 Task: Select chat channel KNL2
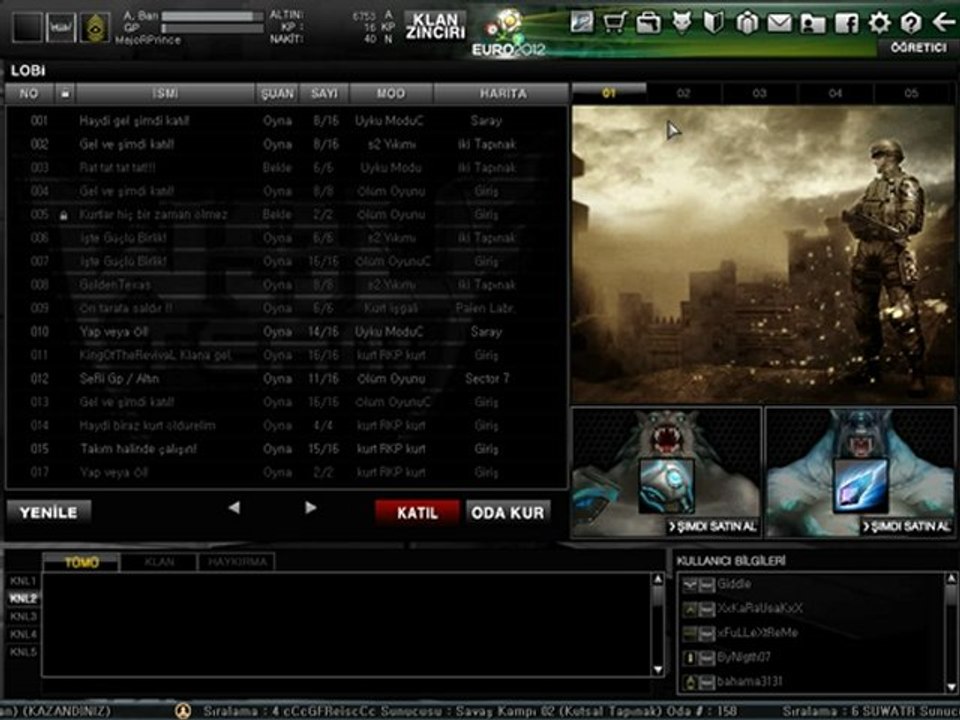pos(23,598)
